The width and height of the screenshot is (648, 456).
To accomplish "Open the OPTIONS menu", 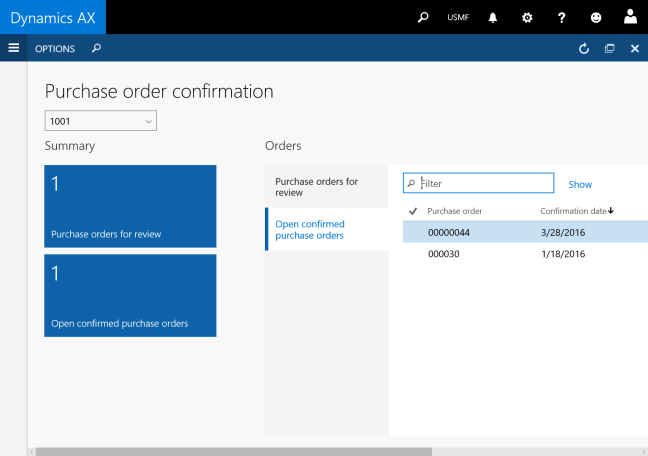I will coord(55,48).
